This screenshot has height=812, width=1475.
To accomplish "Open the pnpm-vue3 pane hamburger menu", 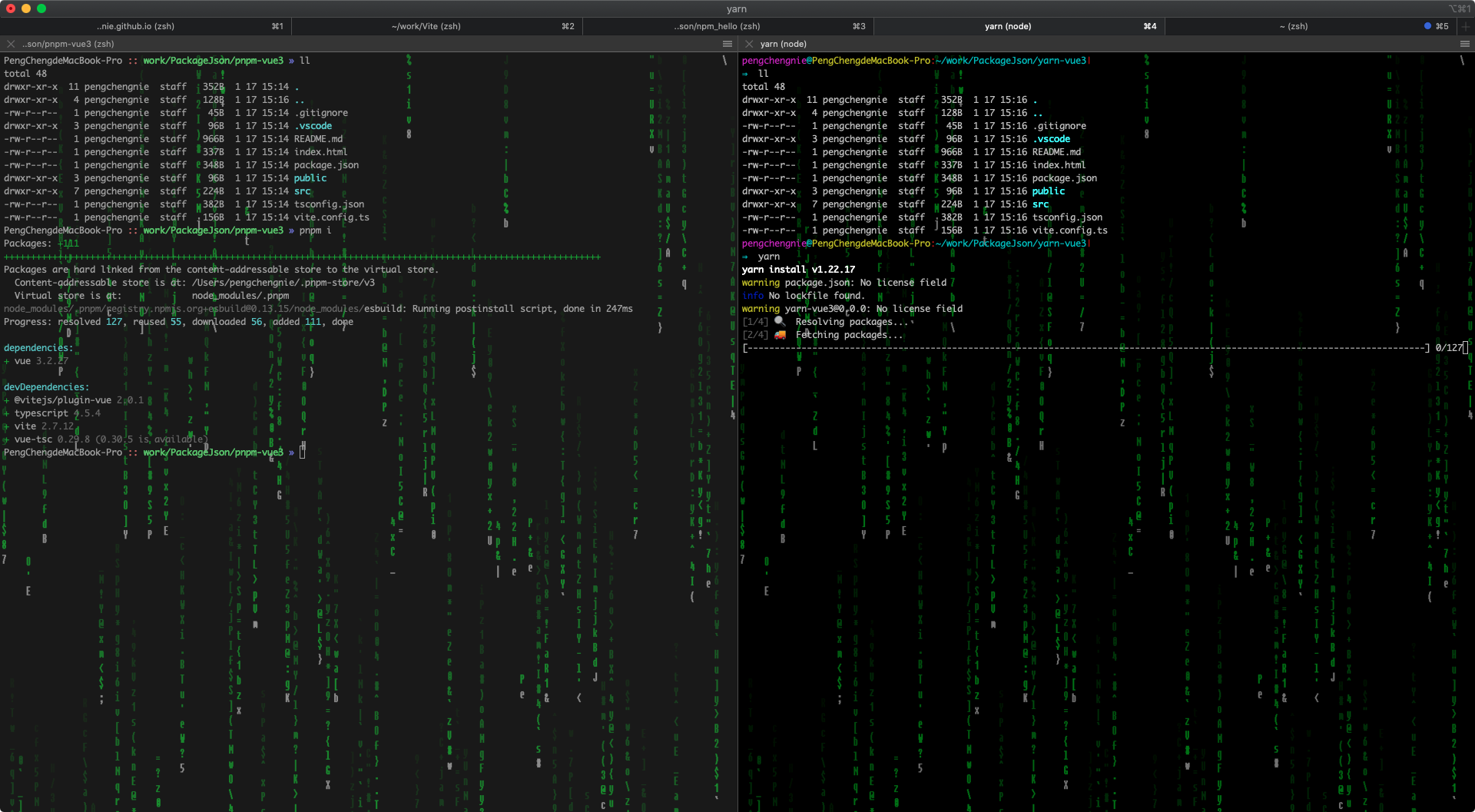I will (x=727, y=44).
